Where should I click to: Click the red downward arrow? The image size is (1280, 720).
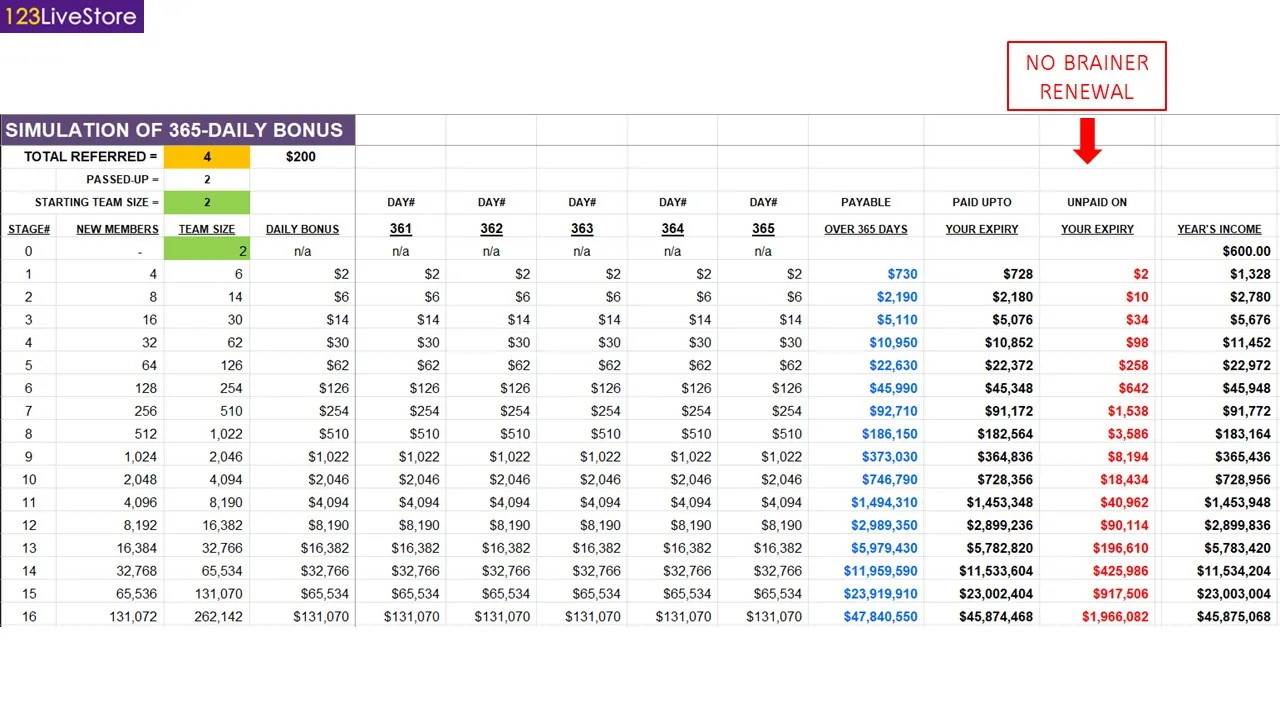(1087, 141)
